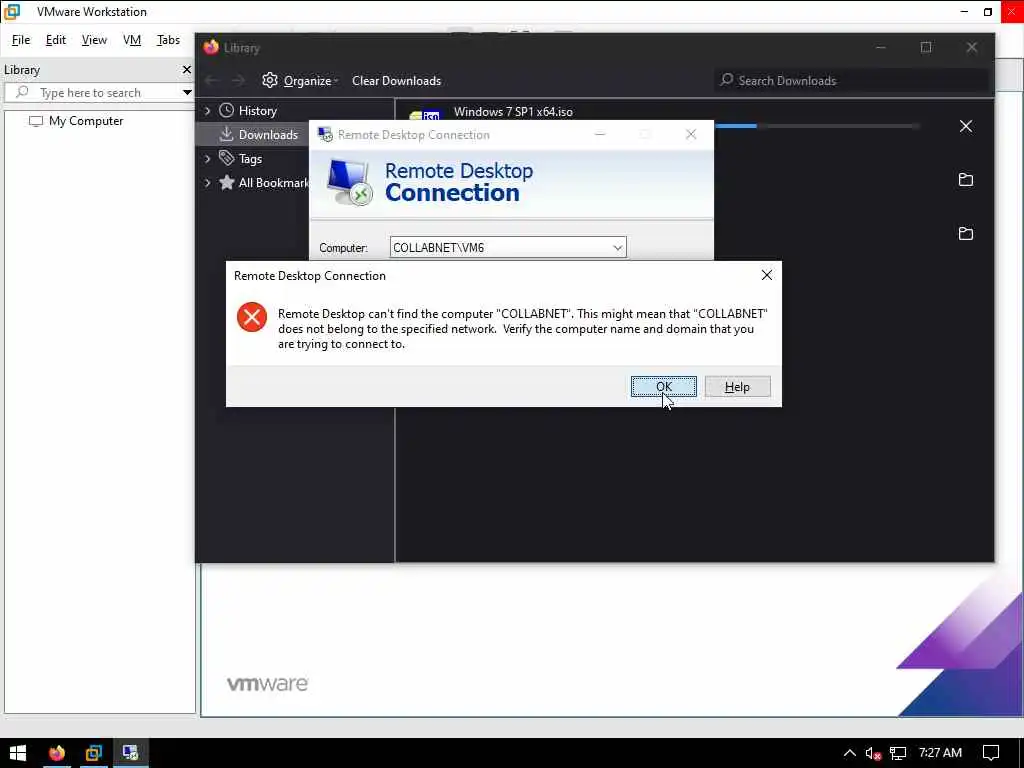Open the VMware VM menu
Screen dimensions: 1024x768
click(132, 40)
